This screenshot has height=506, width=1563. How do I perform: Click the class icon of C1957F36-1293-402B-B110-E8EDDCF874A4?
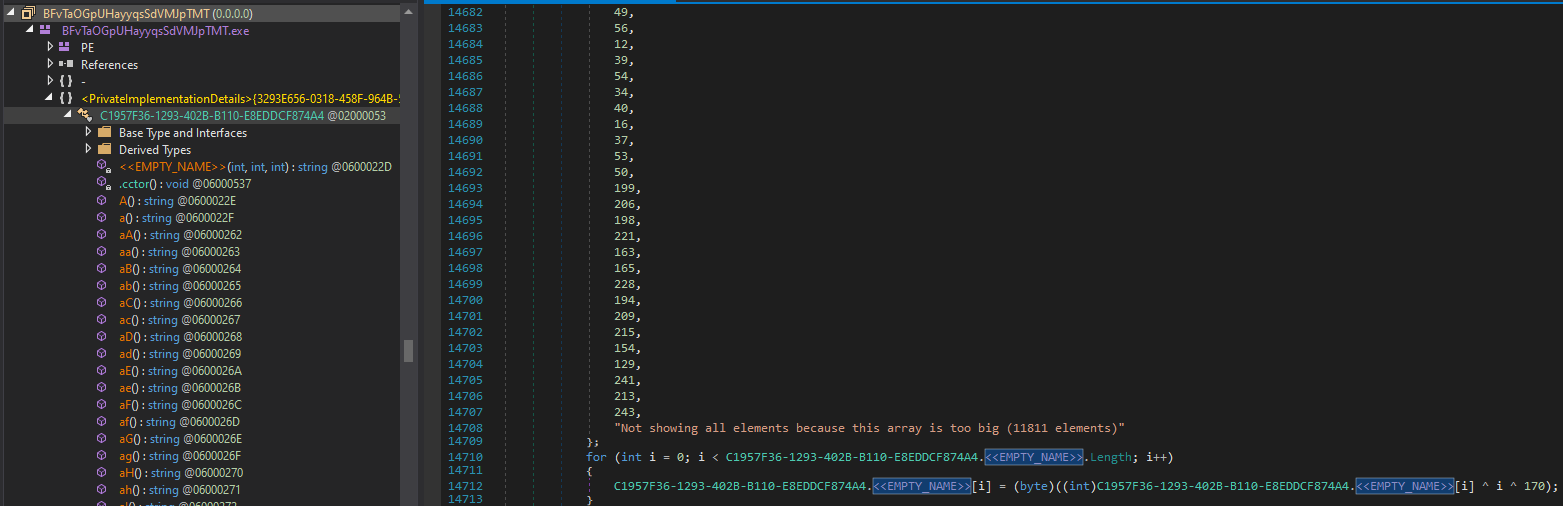click(85, 115)
